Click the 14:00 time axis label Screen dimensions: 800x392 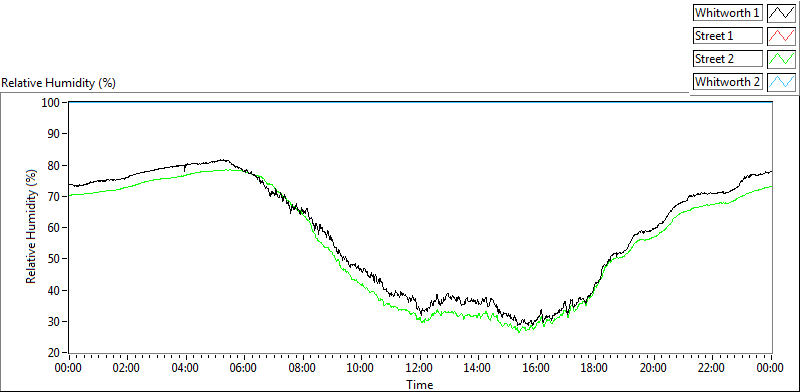coord(478,368)
